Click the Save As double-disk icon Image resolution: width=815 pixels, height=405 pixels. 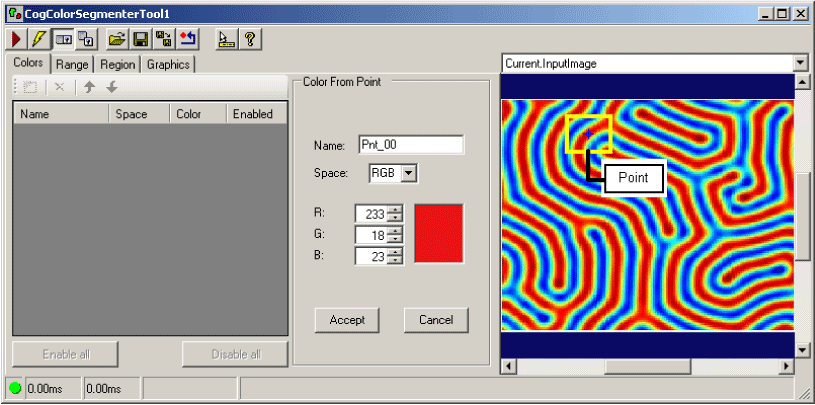coord(164,39)
